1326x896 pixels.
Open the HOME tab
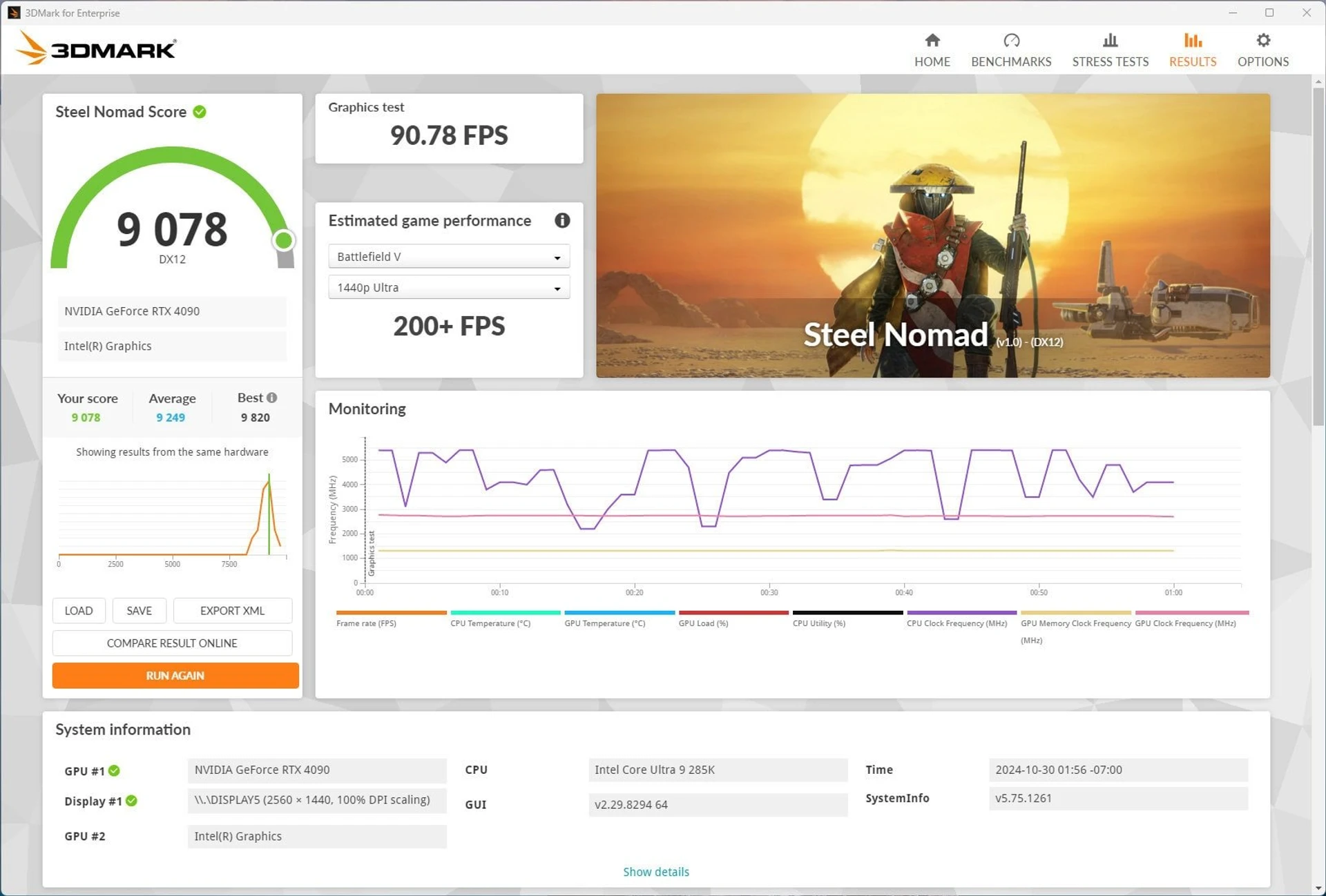932,50
